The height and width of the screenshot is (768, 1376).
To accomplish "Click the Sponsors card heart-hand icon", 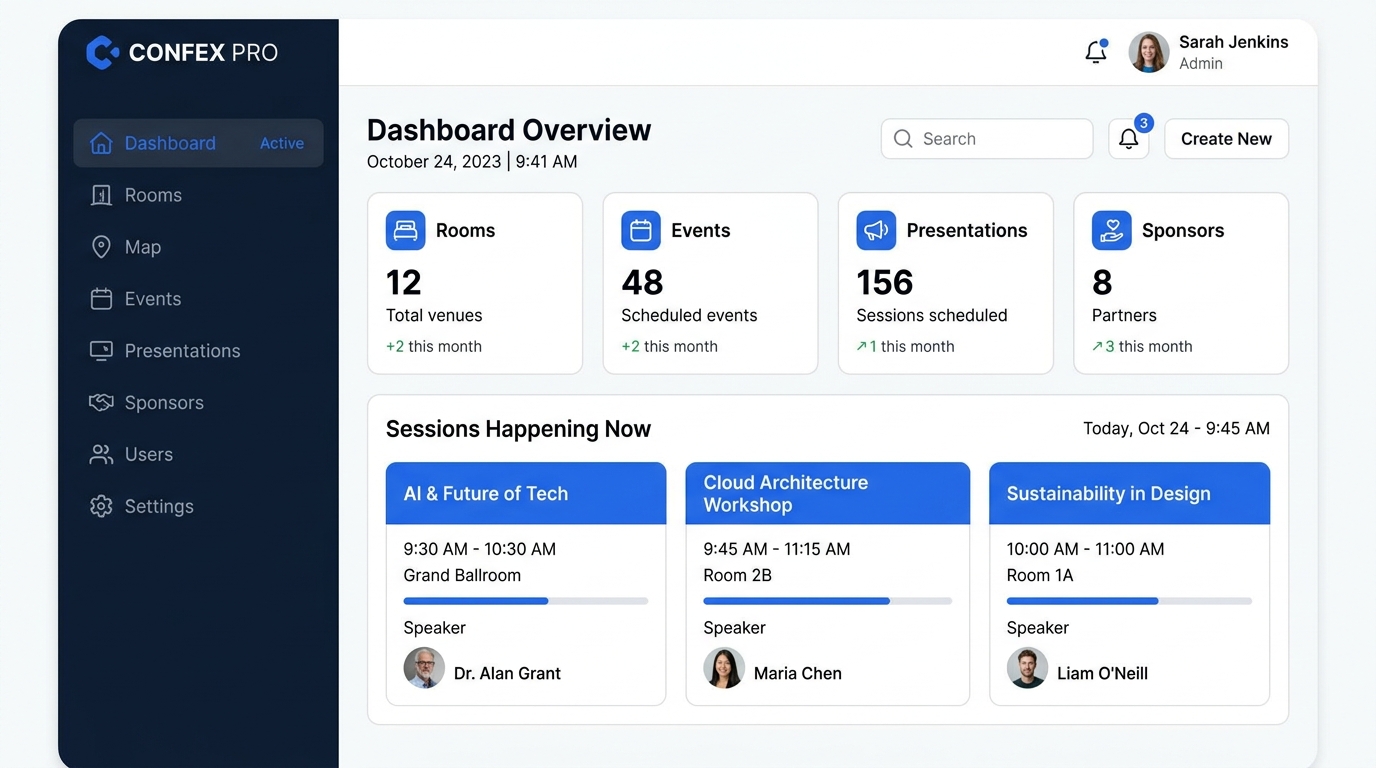I will [x=1112, y=230].
